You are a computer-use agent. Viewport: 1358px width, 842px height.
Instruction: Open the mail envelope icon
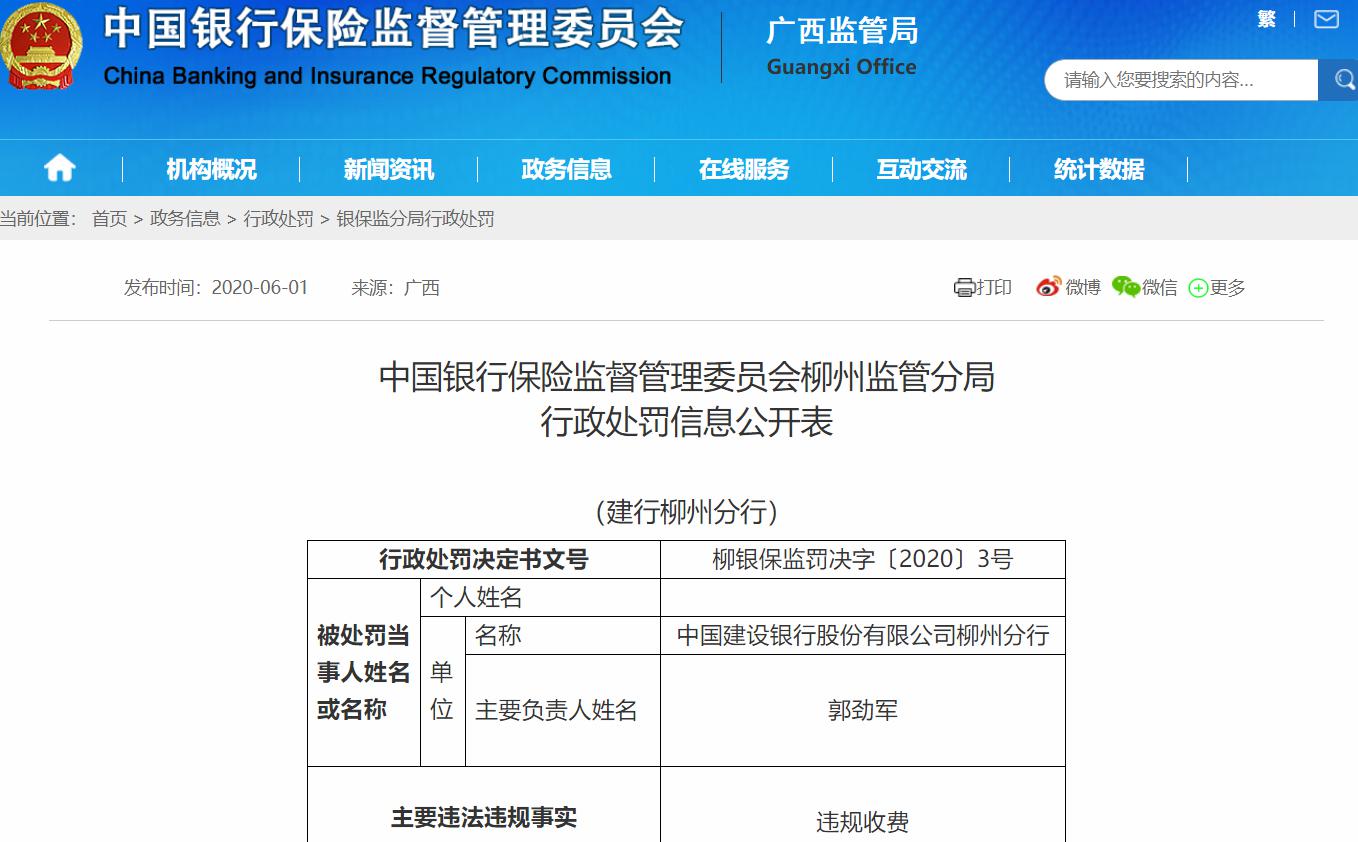(1326, 19)
